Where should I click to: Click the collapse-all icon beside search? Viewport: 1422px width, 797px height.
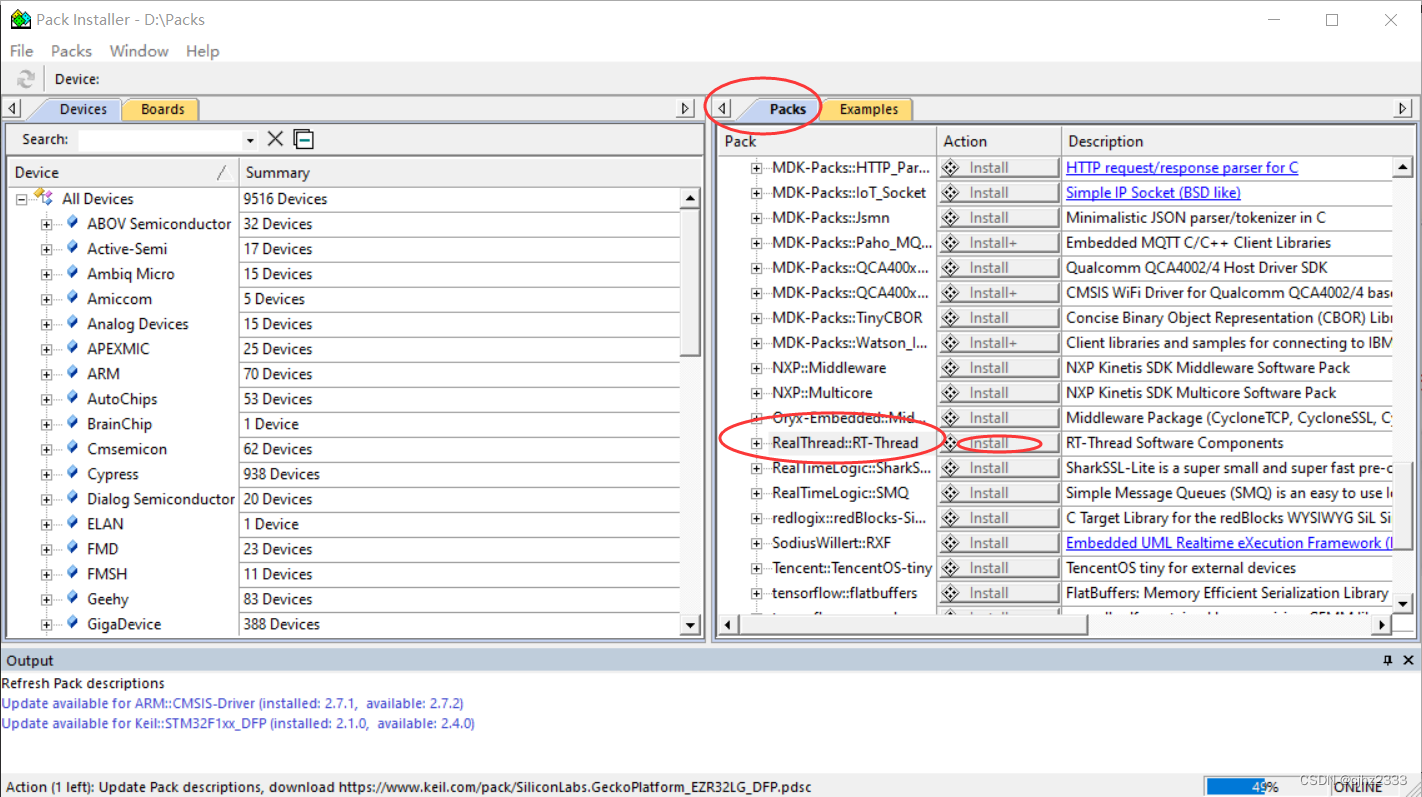click(x=303, y=139)
